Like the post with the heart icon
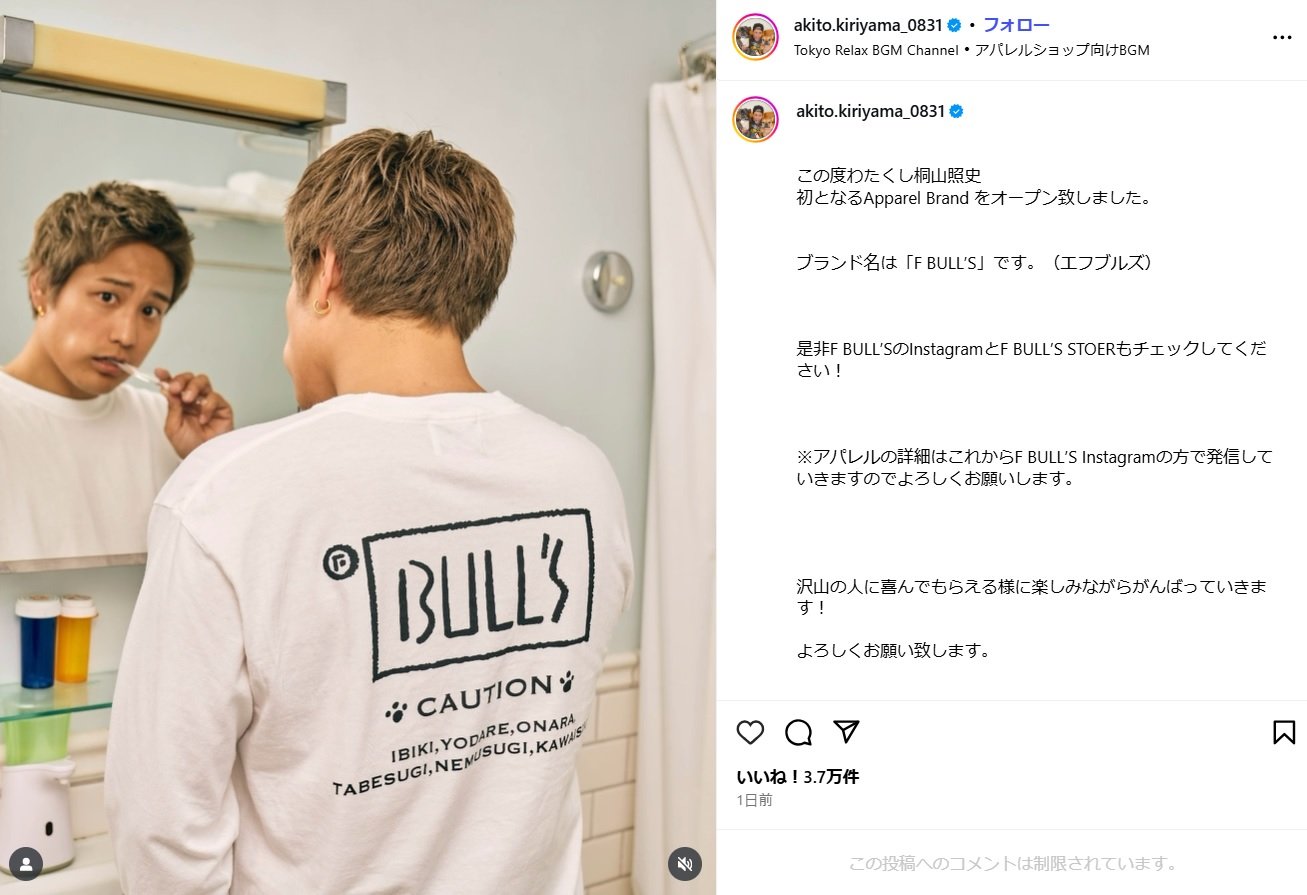 (750, 733)
